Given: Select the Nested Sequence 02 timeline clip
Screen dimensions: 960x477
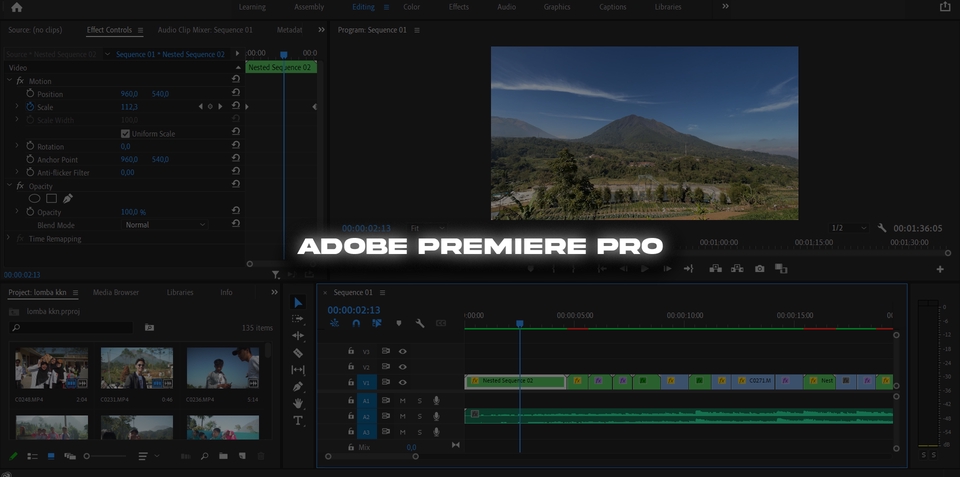Looking at the screenshot, I should (515, 381).
